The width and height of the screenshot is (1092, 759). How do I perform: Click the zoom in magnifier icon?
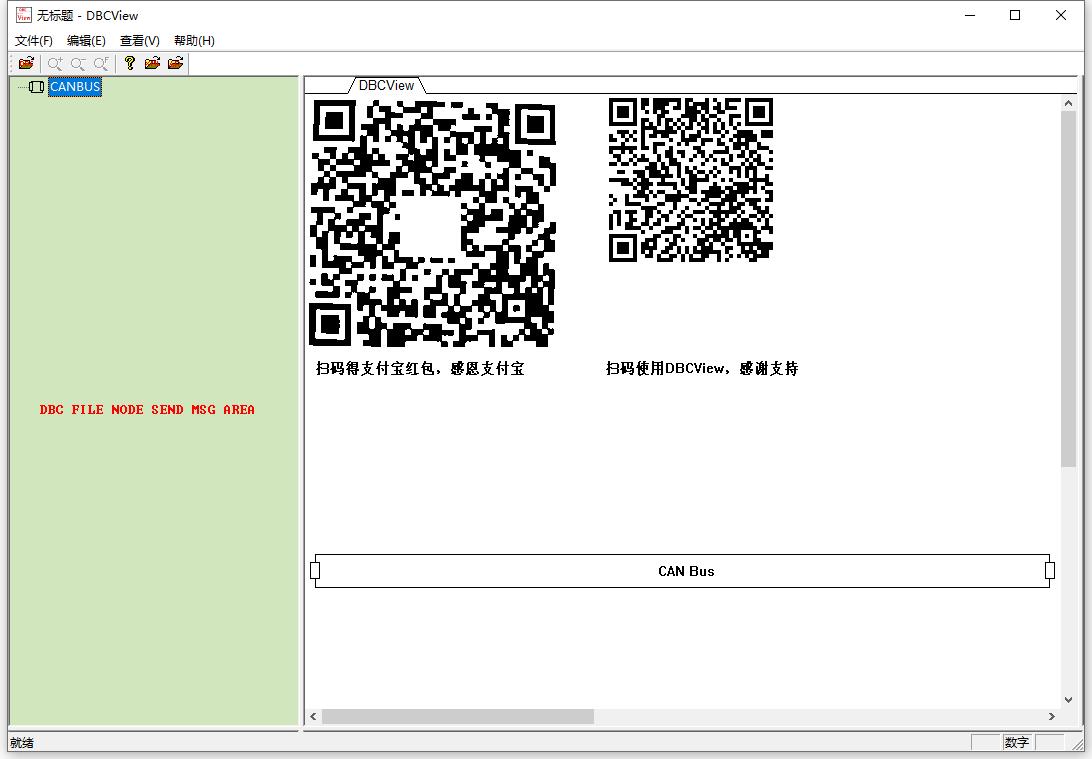click(x=55, y=64)
